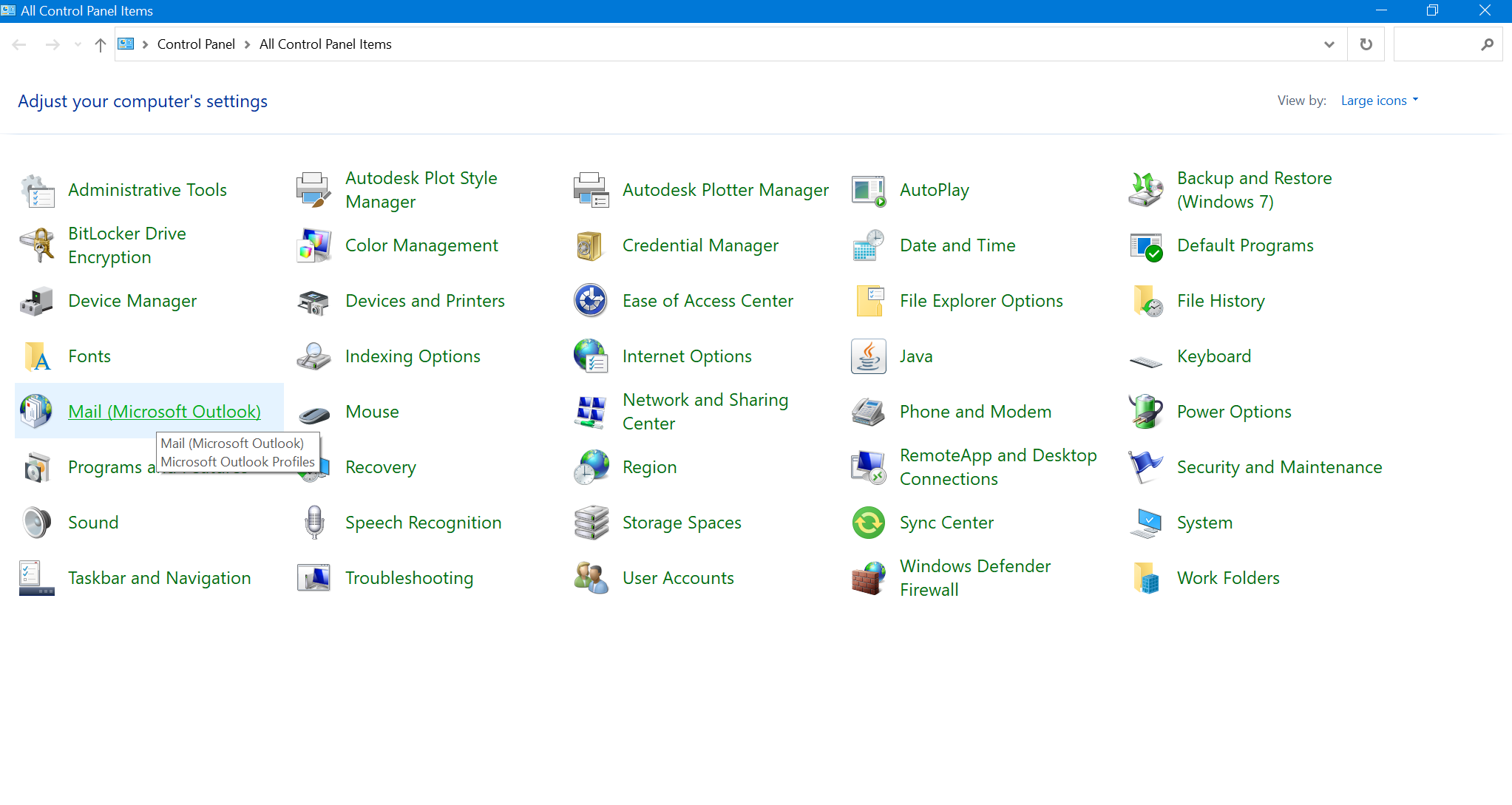Viewport: 1512px width, 805px height.
Task: Open the Date and Time icon
Action: [869, 246]
